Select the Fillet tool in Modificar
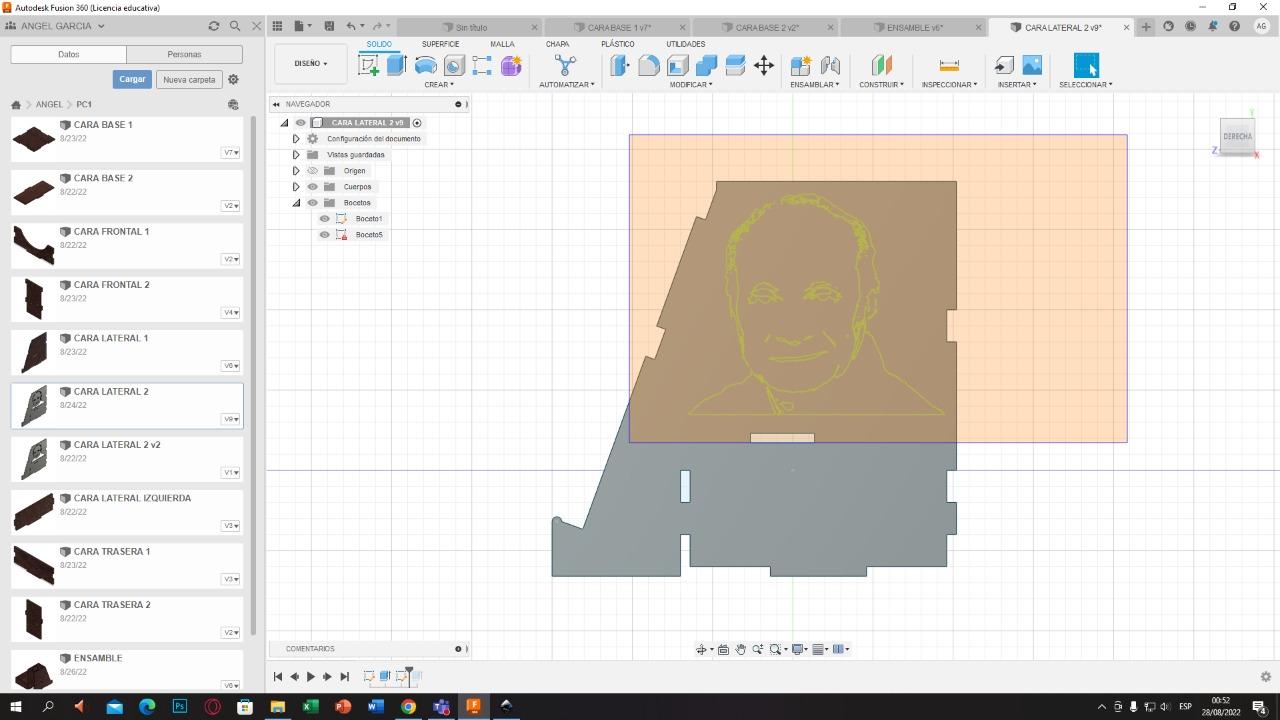This screenshot has height=720, width=1280. click(649, 65)
